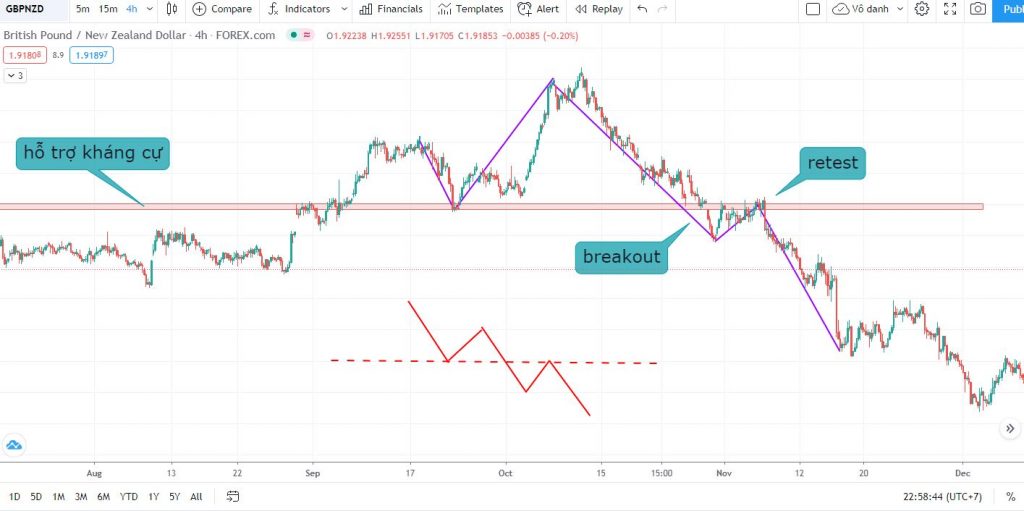
Task: Enter fullscreen mode
Action: click(x=949, y=9)
